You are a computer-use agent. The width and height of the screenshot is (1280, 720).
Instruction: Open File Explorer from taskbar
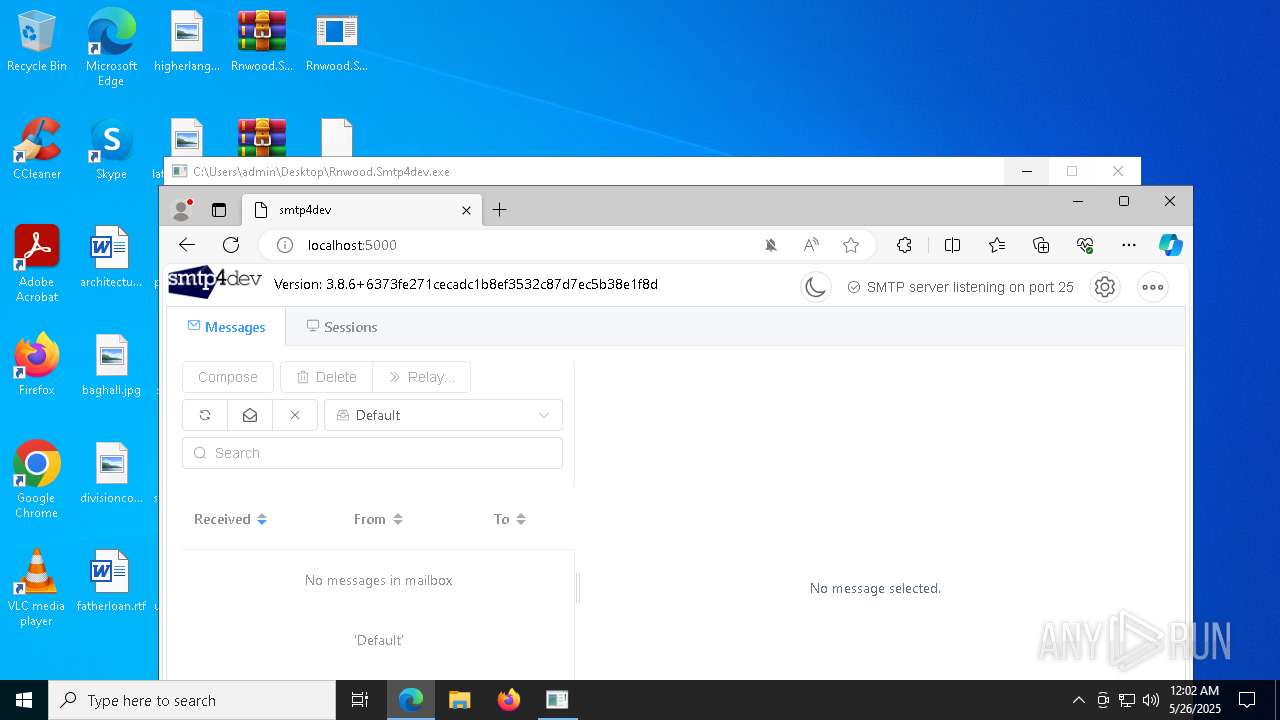point(459,700)
